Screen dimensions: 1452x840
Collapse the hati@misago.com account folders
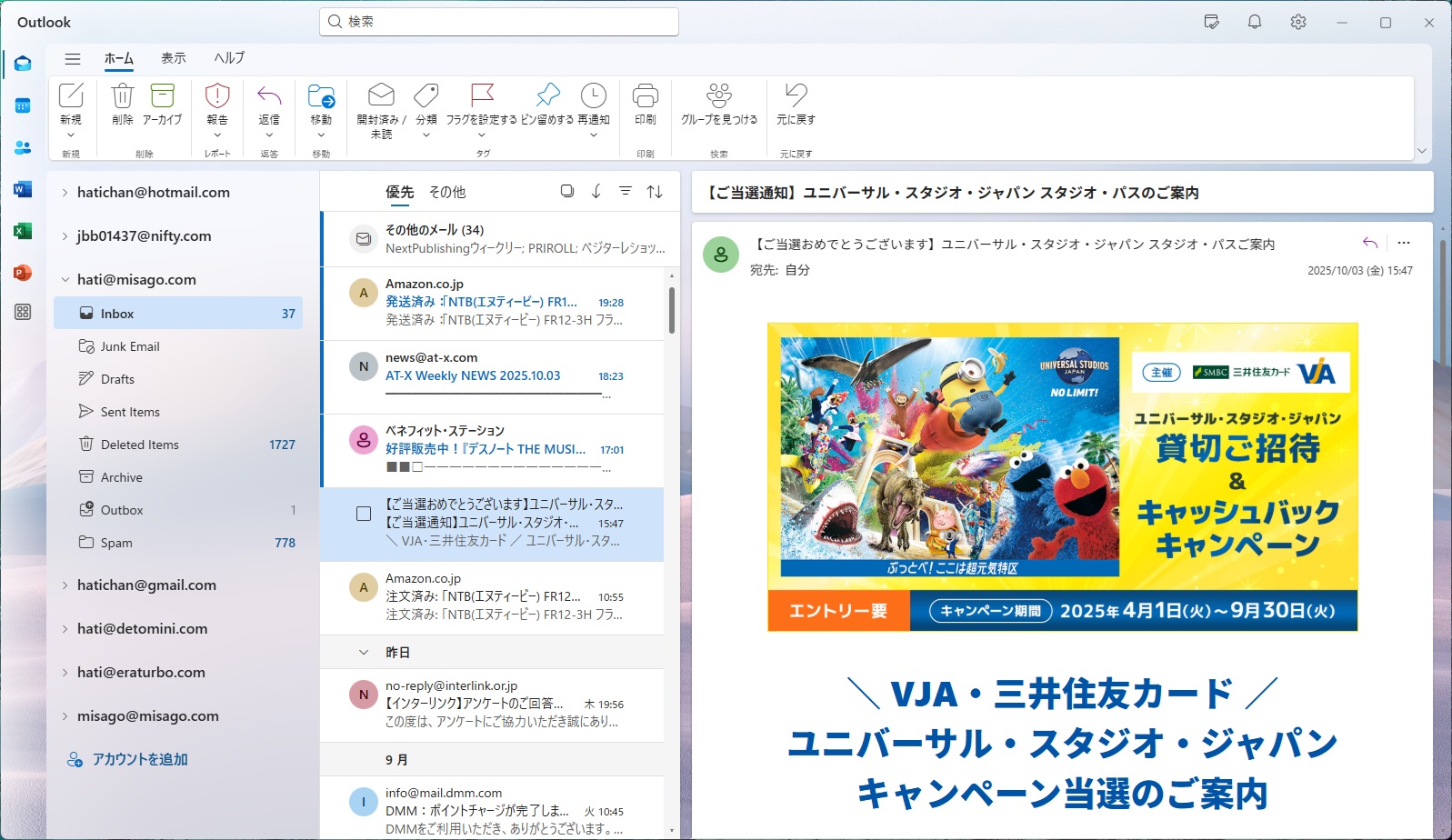tap(65, 280)
